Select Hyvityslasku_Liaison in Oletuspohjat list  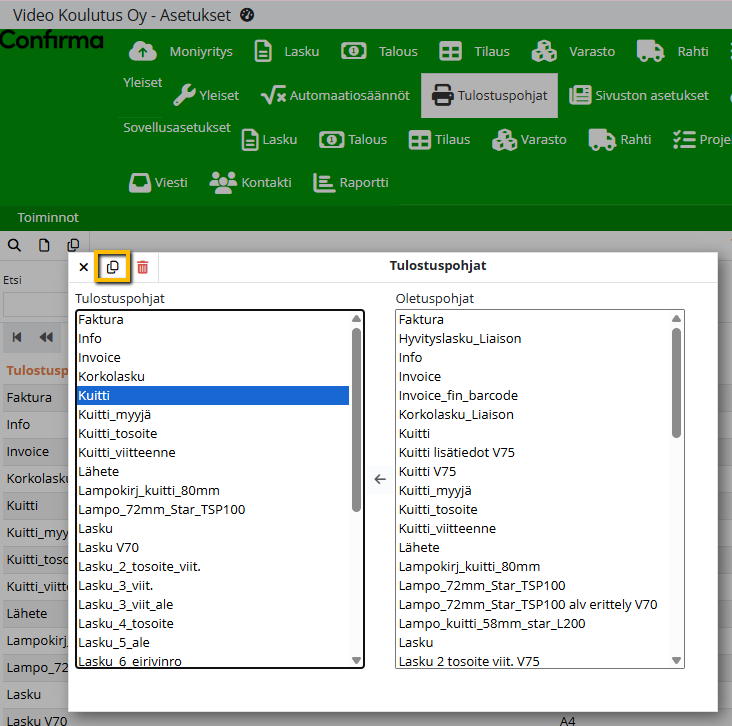(460, 338)
